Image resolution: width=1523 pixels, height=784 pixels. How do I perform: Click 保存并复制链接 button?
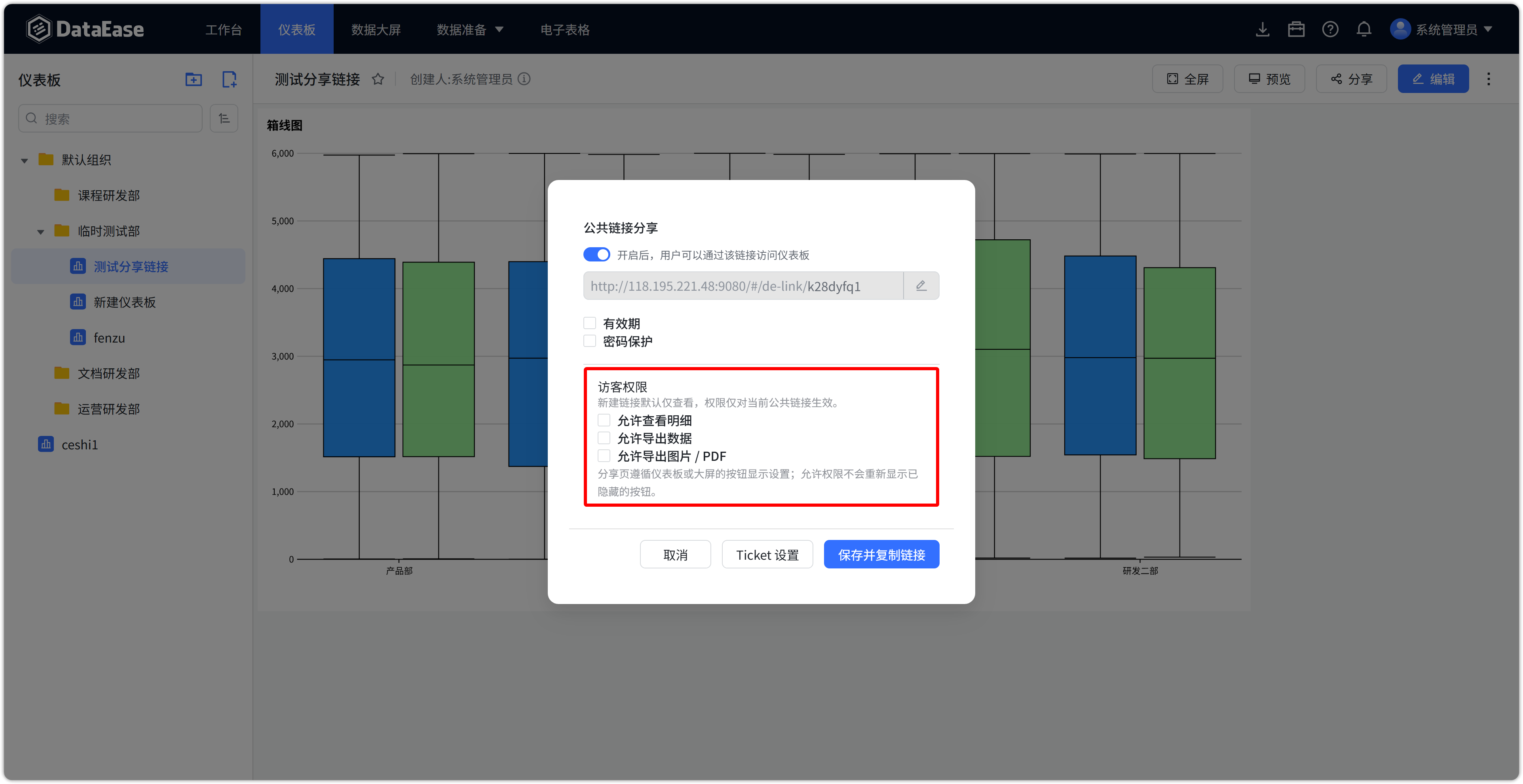point(881,554)
